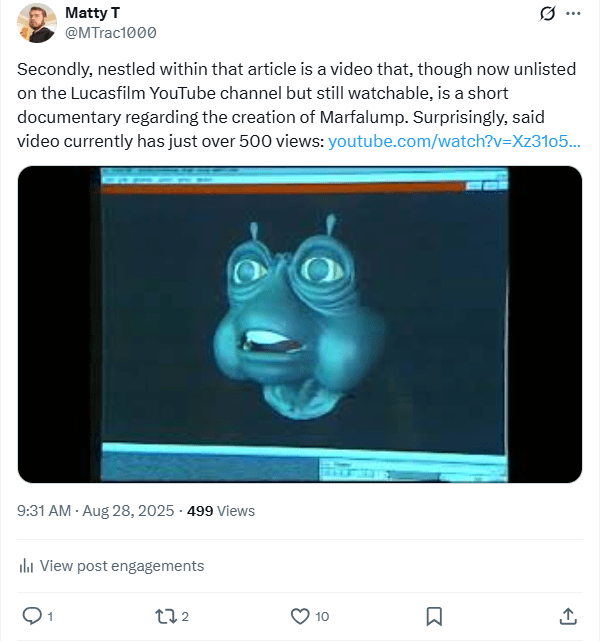Click the Grok explain-post icon
602x641 pixels.
point(547,14)
